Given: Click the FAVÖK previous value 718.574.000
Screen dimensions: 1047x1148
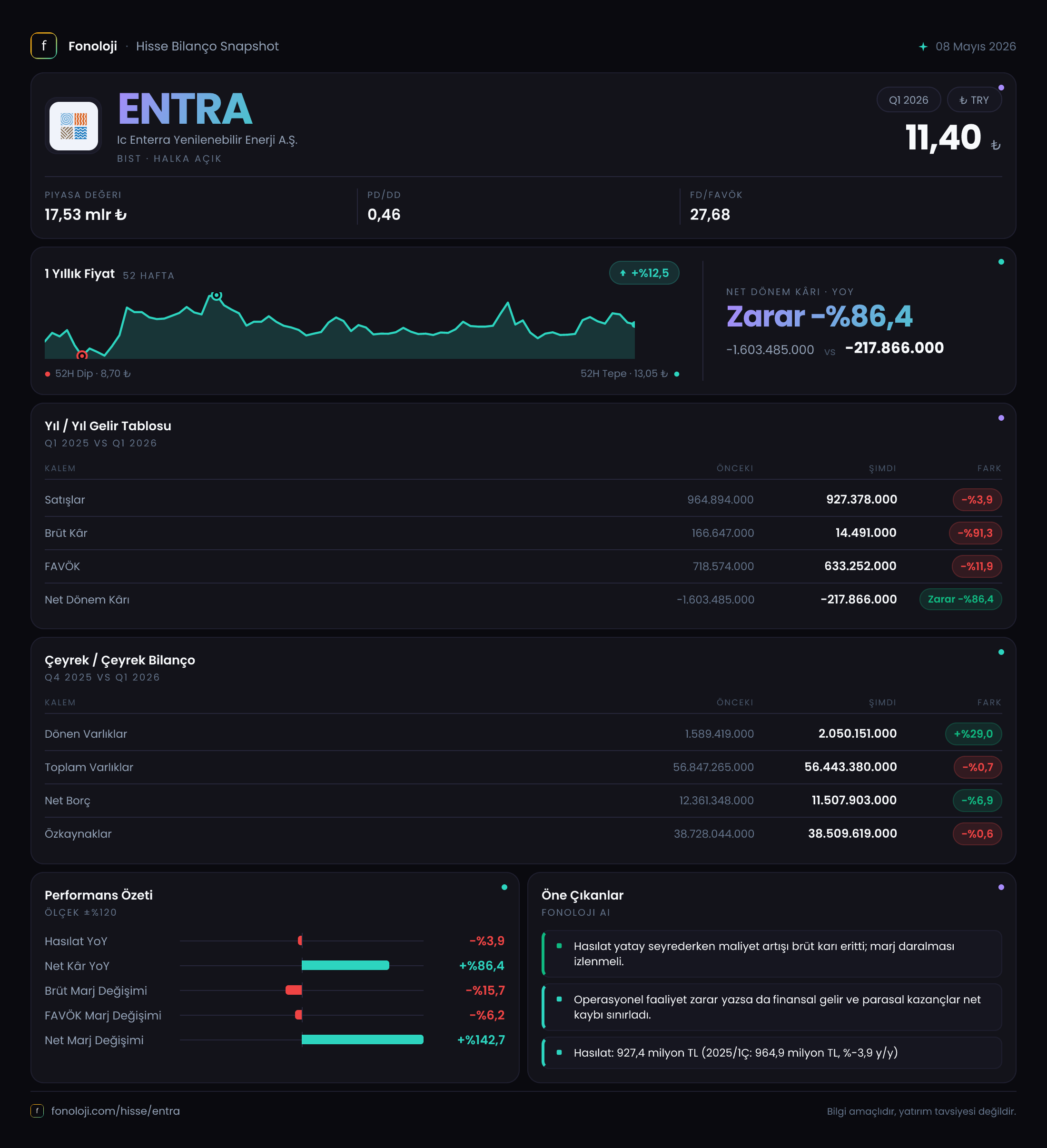Looking at the screenshot, I should point(723,566).
